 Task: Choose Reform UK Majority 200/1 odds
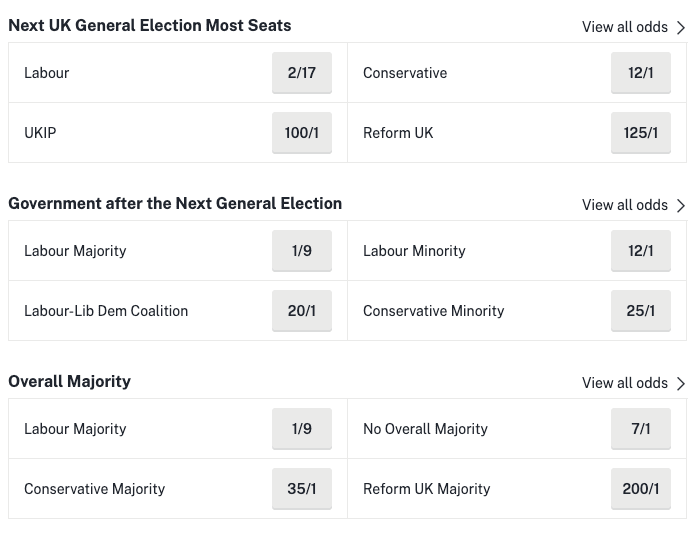point(640,489)
